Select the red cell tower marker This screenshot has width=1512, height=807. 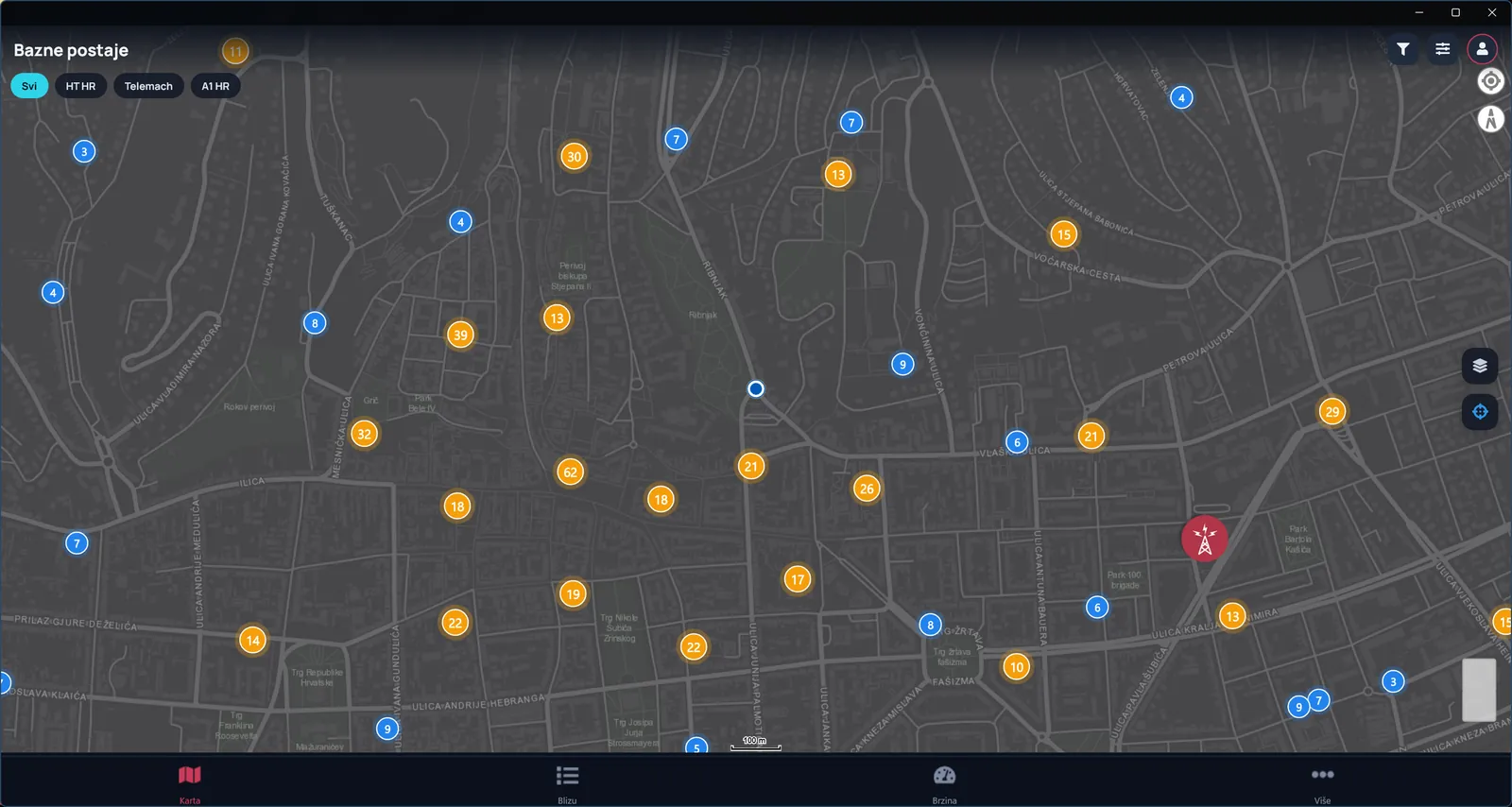[x=1205, y=539]
